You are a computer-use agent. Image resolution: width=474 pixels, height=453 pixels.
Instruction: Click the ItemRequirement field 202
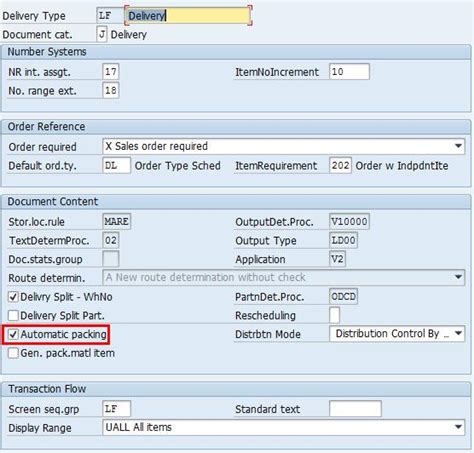pos(340,165)
